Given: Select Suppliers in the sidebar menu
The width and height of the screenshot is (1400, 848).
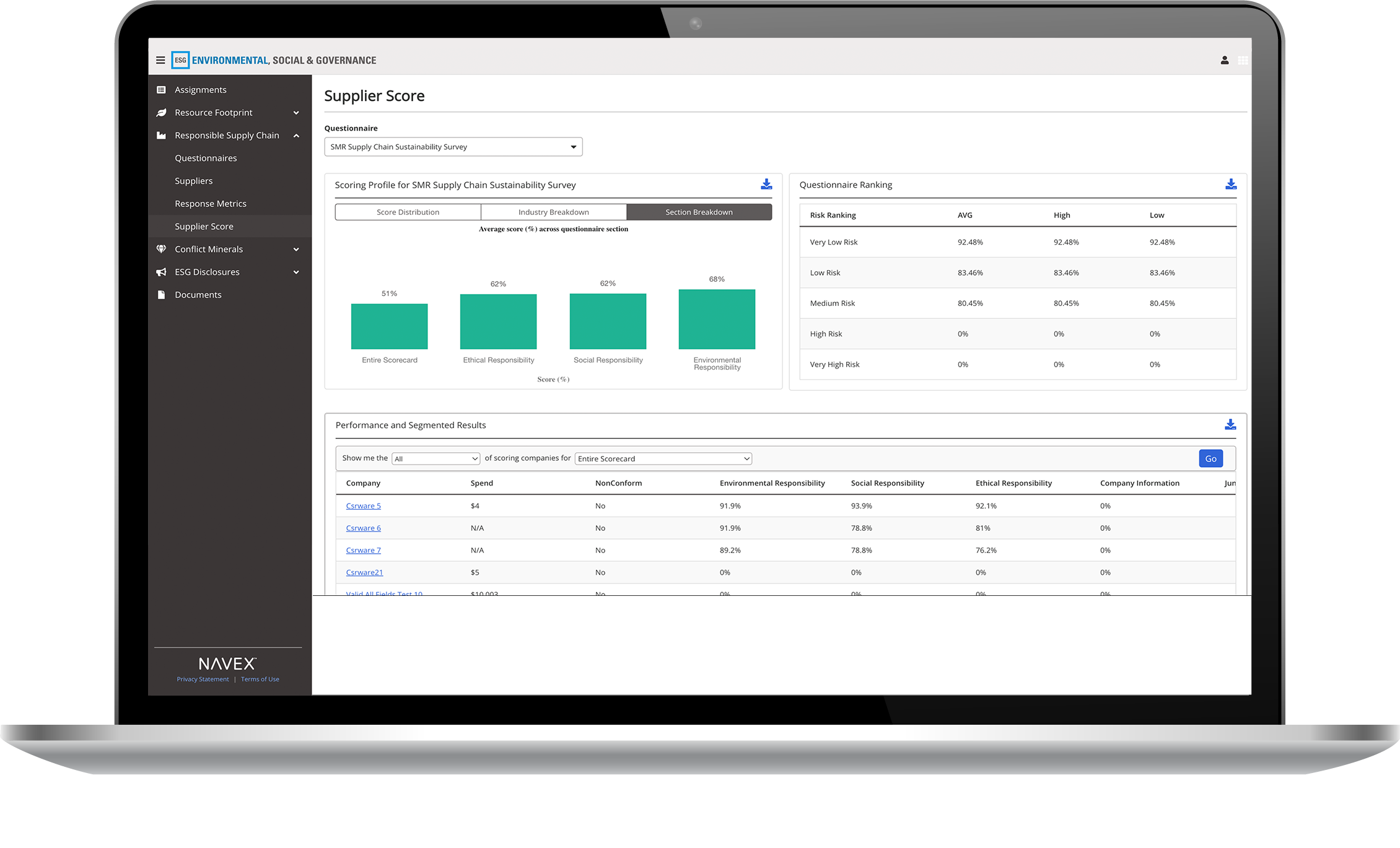Looking at the screenshot, I should pyautogui.click(x=194, y=180).
